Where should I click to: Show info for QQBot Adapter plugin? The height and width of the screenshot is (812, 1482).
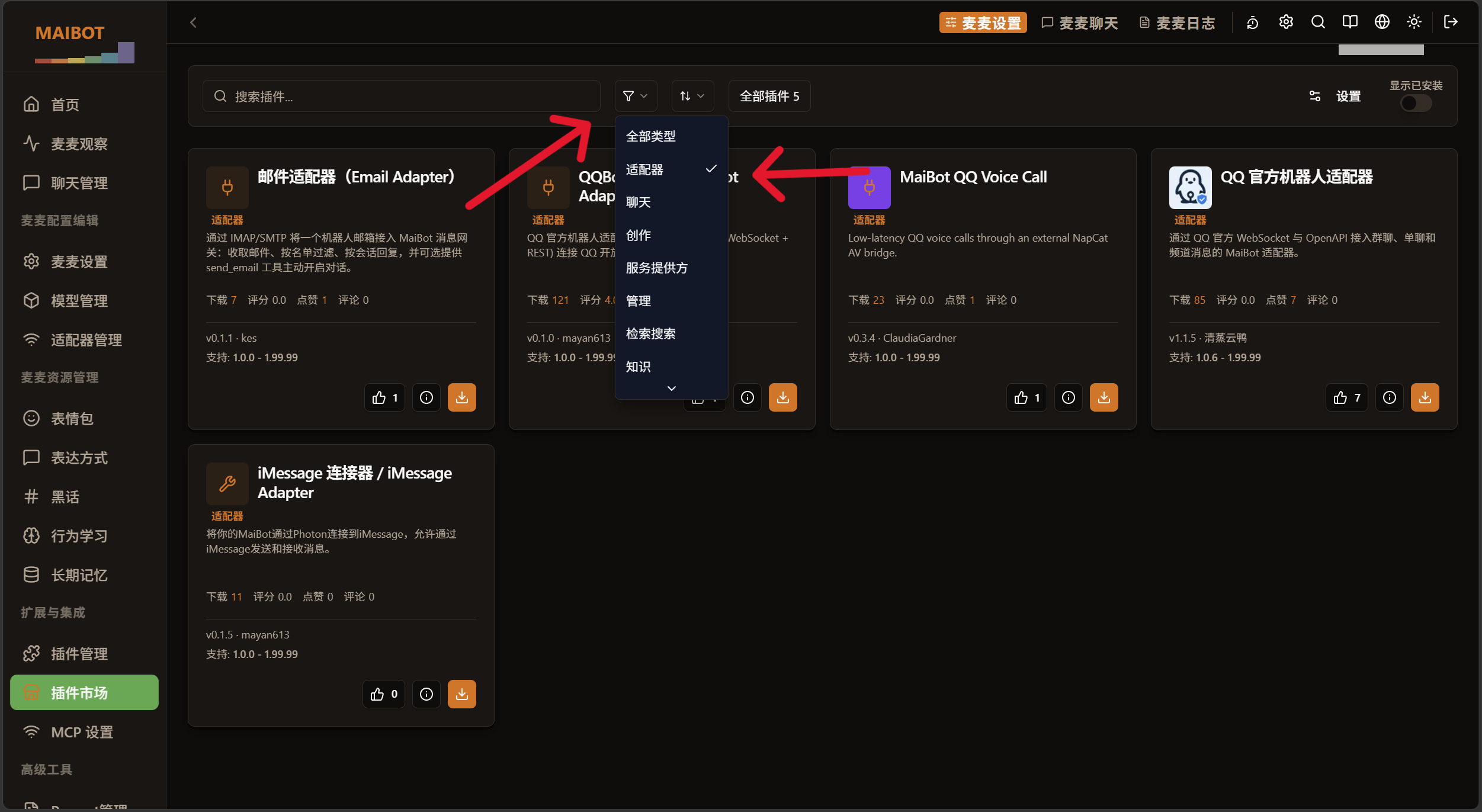point(748,397)
